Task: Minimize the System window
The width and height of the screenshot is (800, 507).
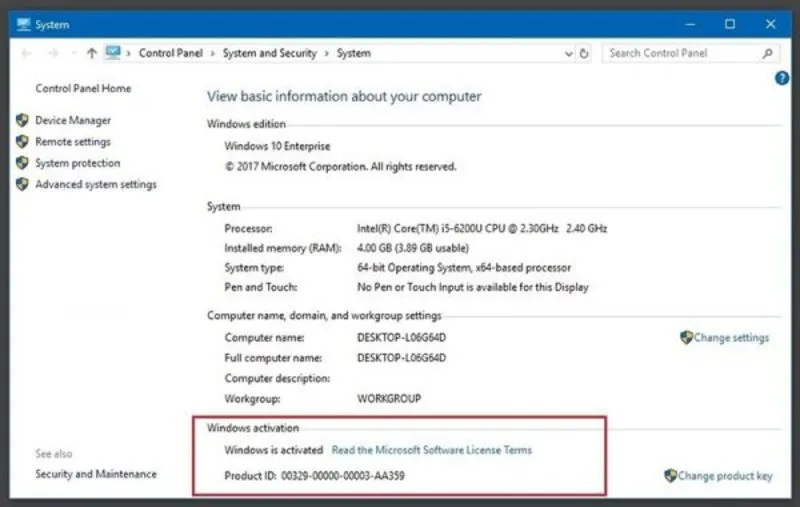Action: point(690,24)
